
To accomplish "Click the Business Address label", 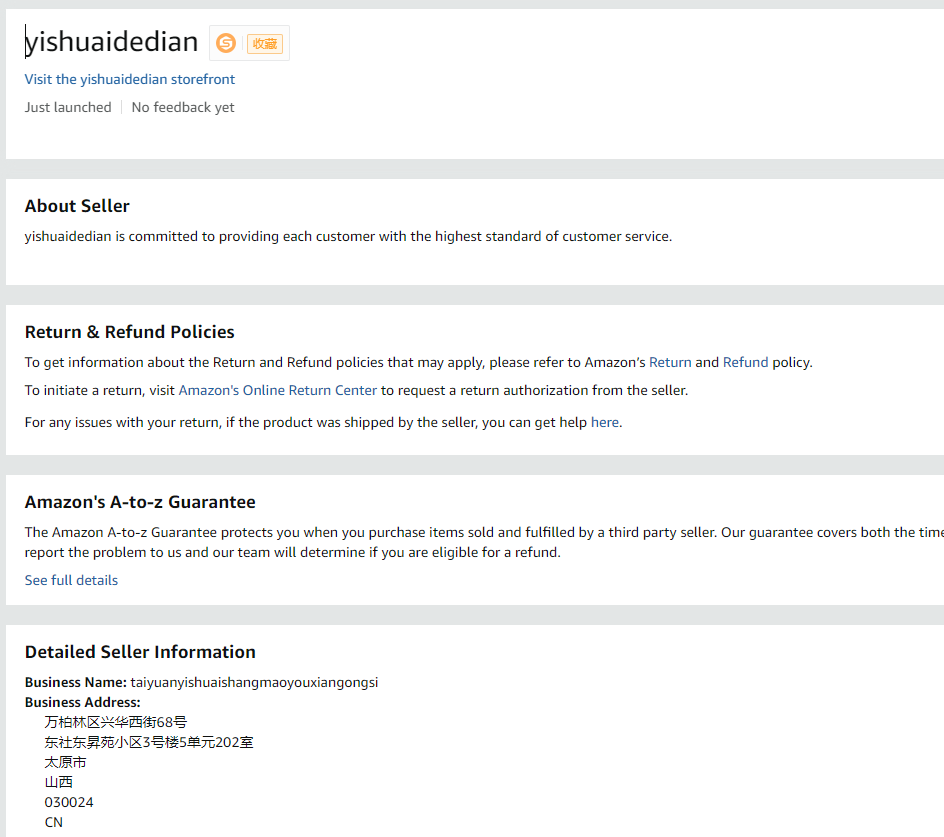I will pyautogui.click(x=82, y=702).
